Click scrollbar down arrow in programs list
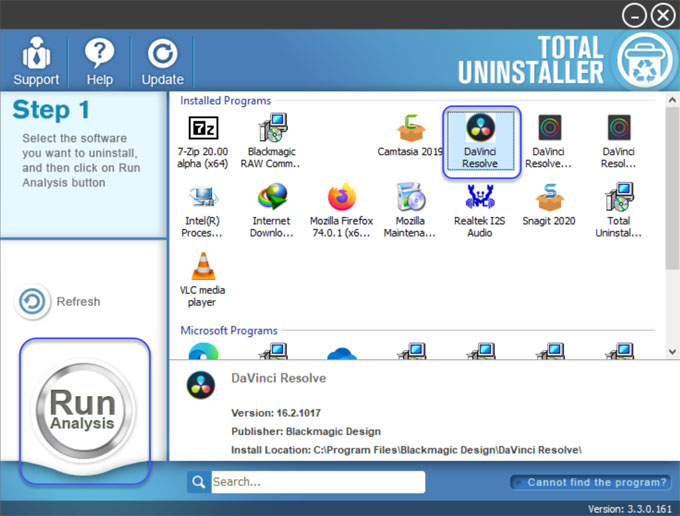Screen dimensions: 680x516 (x=672, y=352)
